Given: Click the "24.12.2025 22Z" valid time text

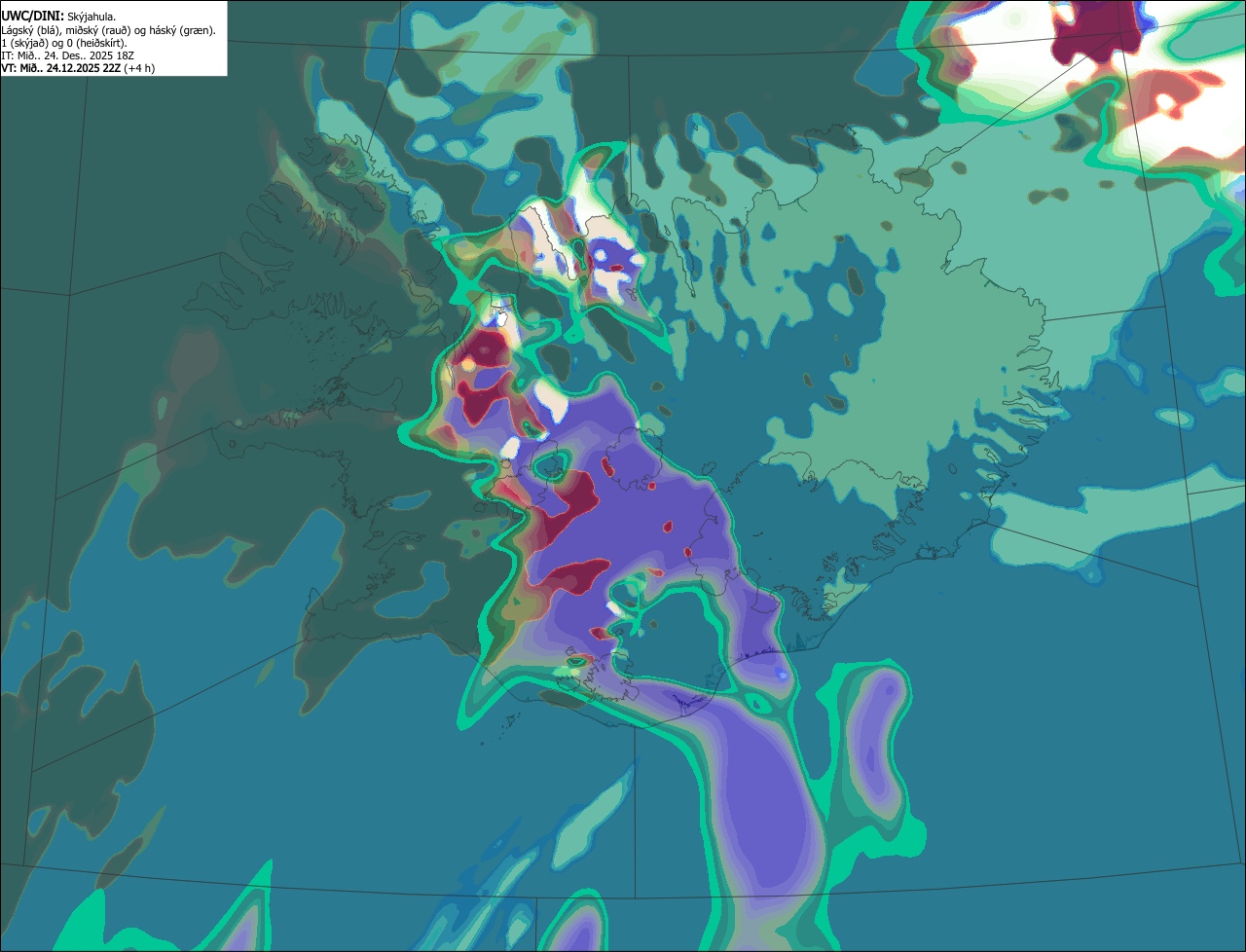Looking at the screenshot, I should [x=84, y=68].
